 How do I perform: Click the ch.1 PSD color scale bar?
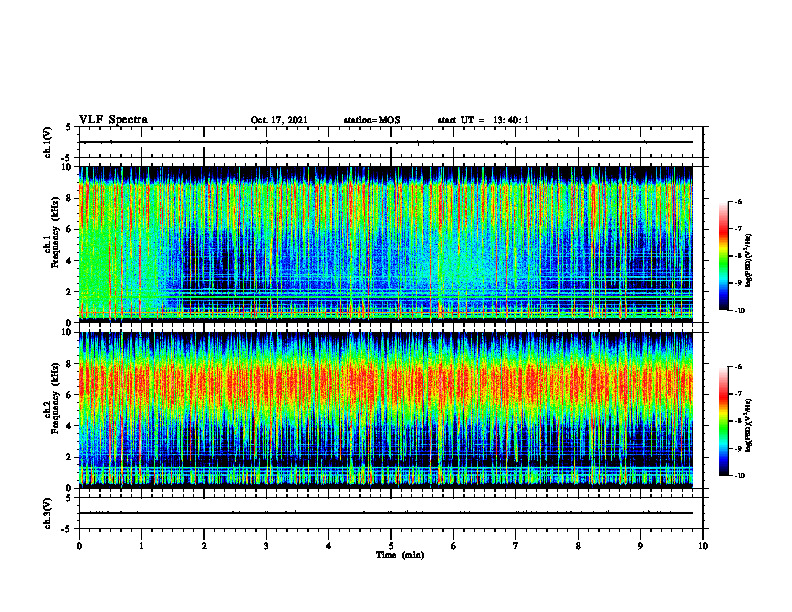pos(723,256)
